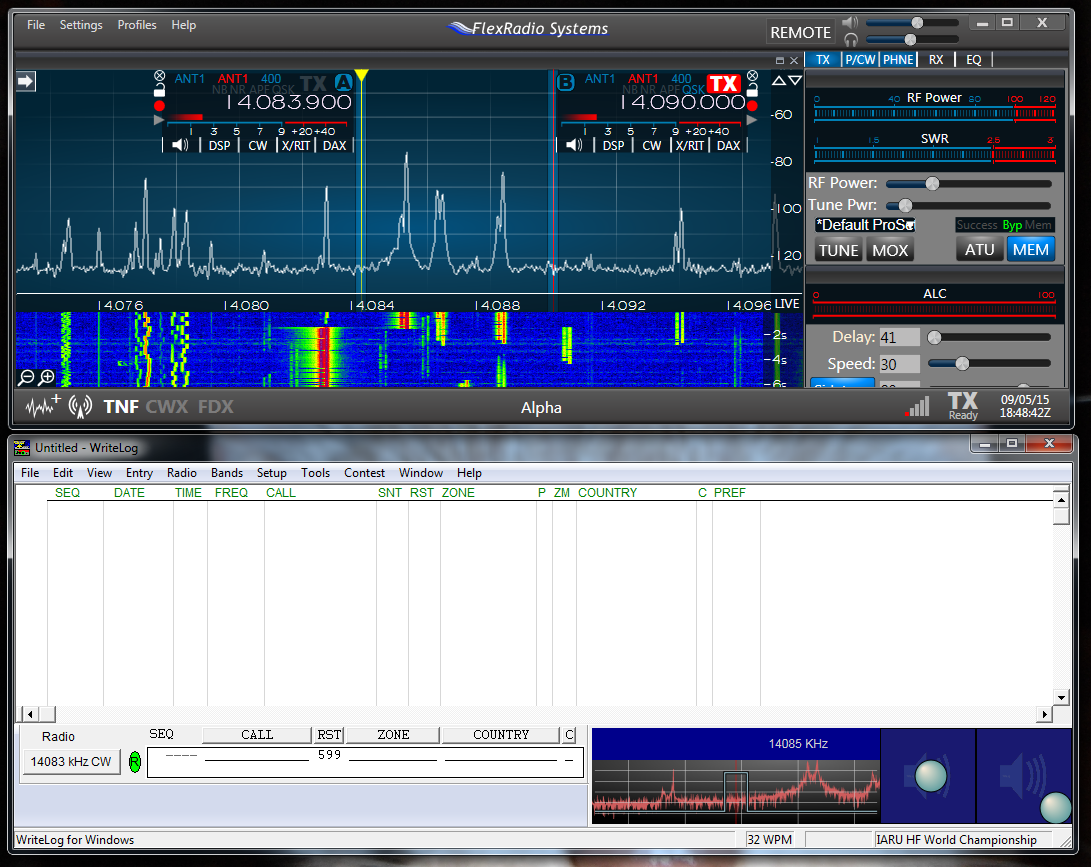Viewport: 1091px width, 867px height.
Task: Open the DSP menu for slice B
Action: tap(613, 145)
